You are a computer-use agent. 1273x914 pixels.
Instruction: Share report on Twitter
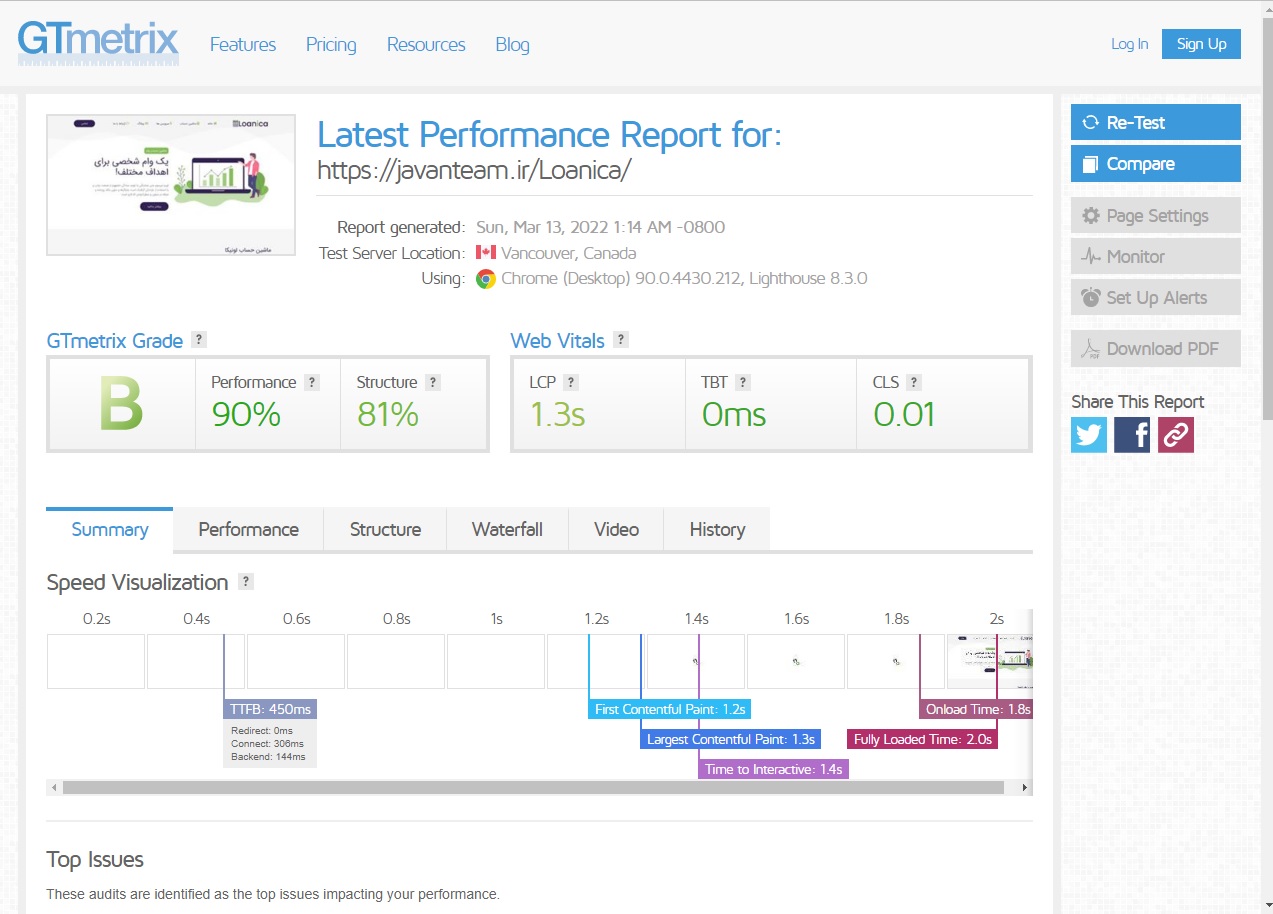pyautogui.click(x=1089, y=435)
